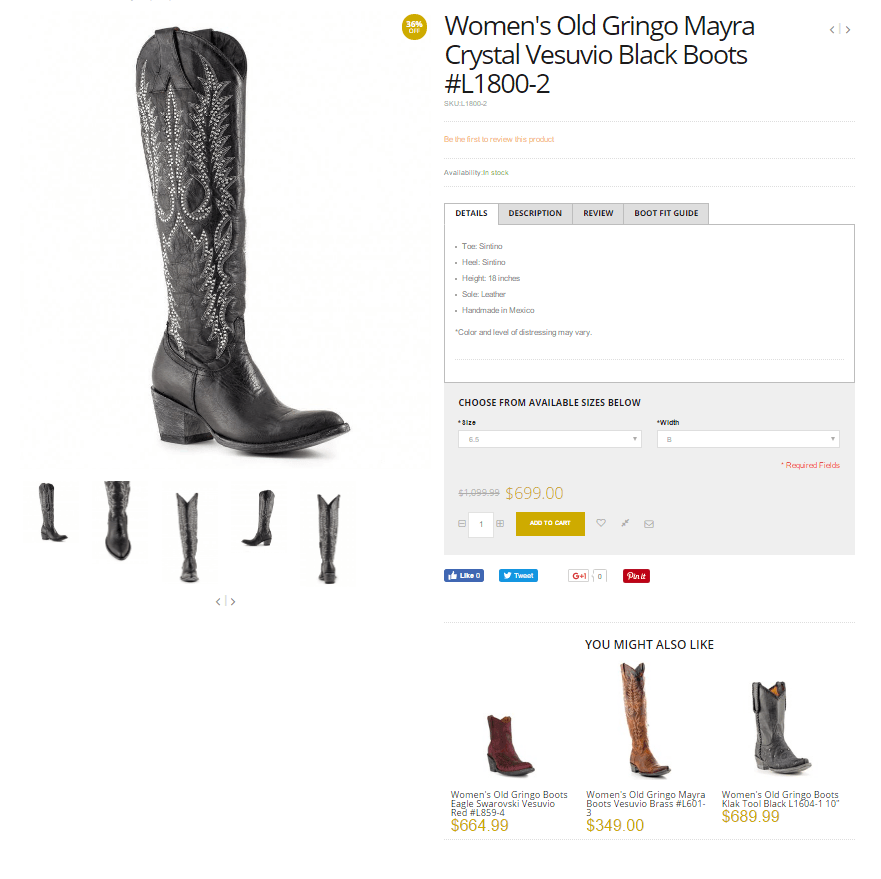Open the Size dropdown

point(550,439)
